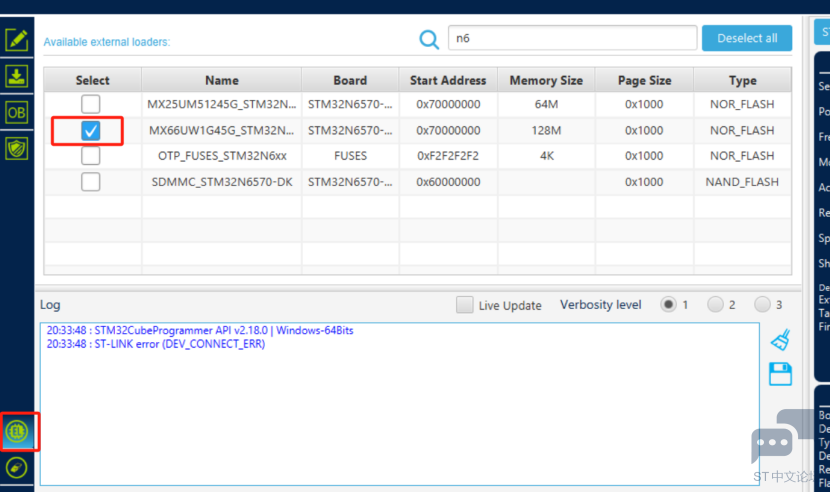Open the Memory & File editing pencil icon
830x492 pixels.
[16, 40]
